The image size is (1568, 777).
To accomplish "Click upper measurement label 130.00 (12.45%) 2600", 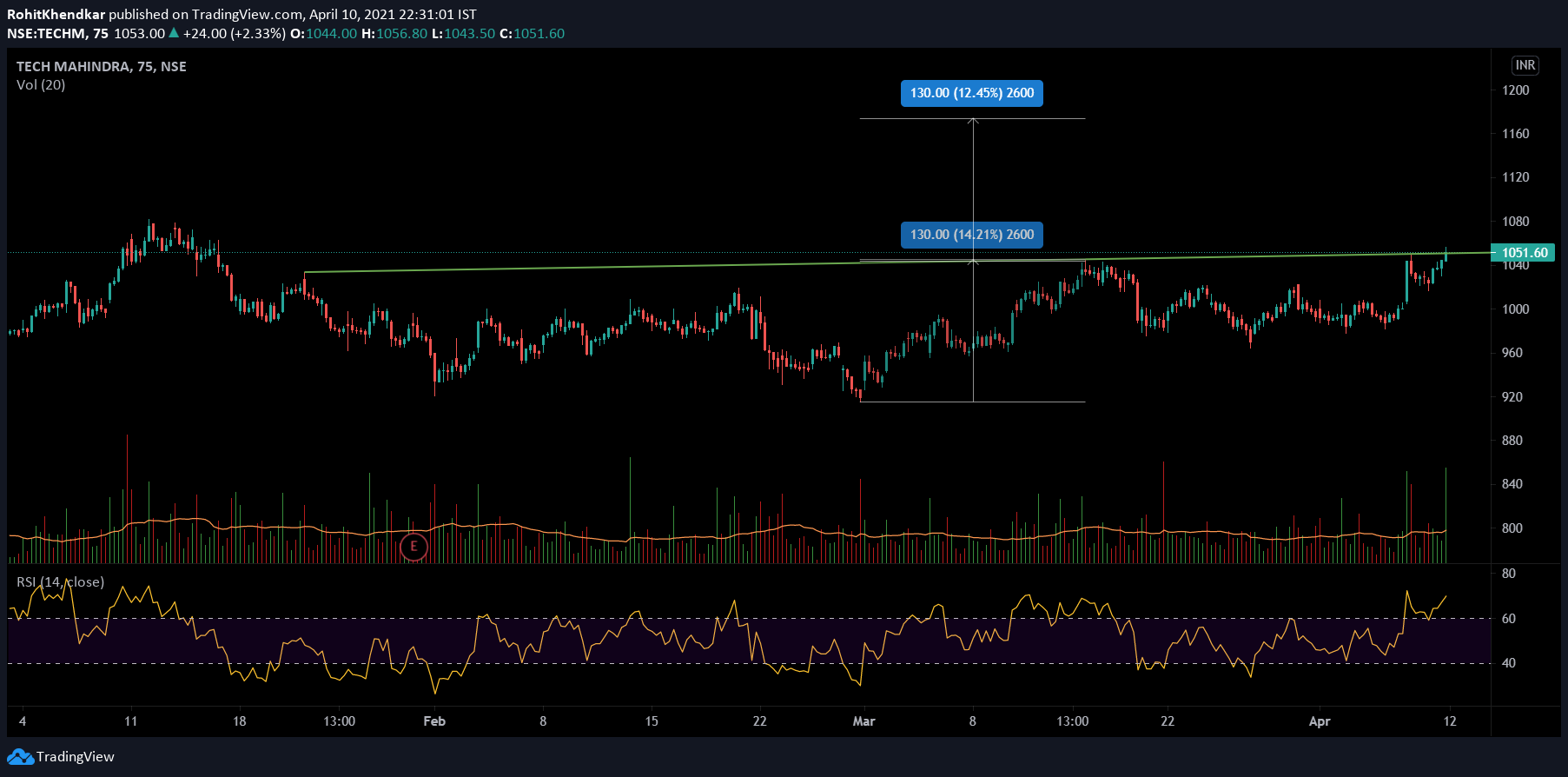I will tap(972, 93).
